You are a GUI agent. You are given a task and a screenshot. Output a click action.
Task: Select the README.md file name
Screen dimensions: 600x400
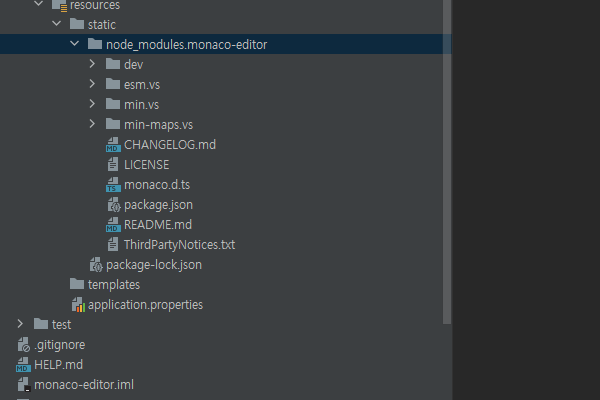(158, 225)
